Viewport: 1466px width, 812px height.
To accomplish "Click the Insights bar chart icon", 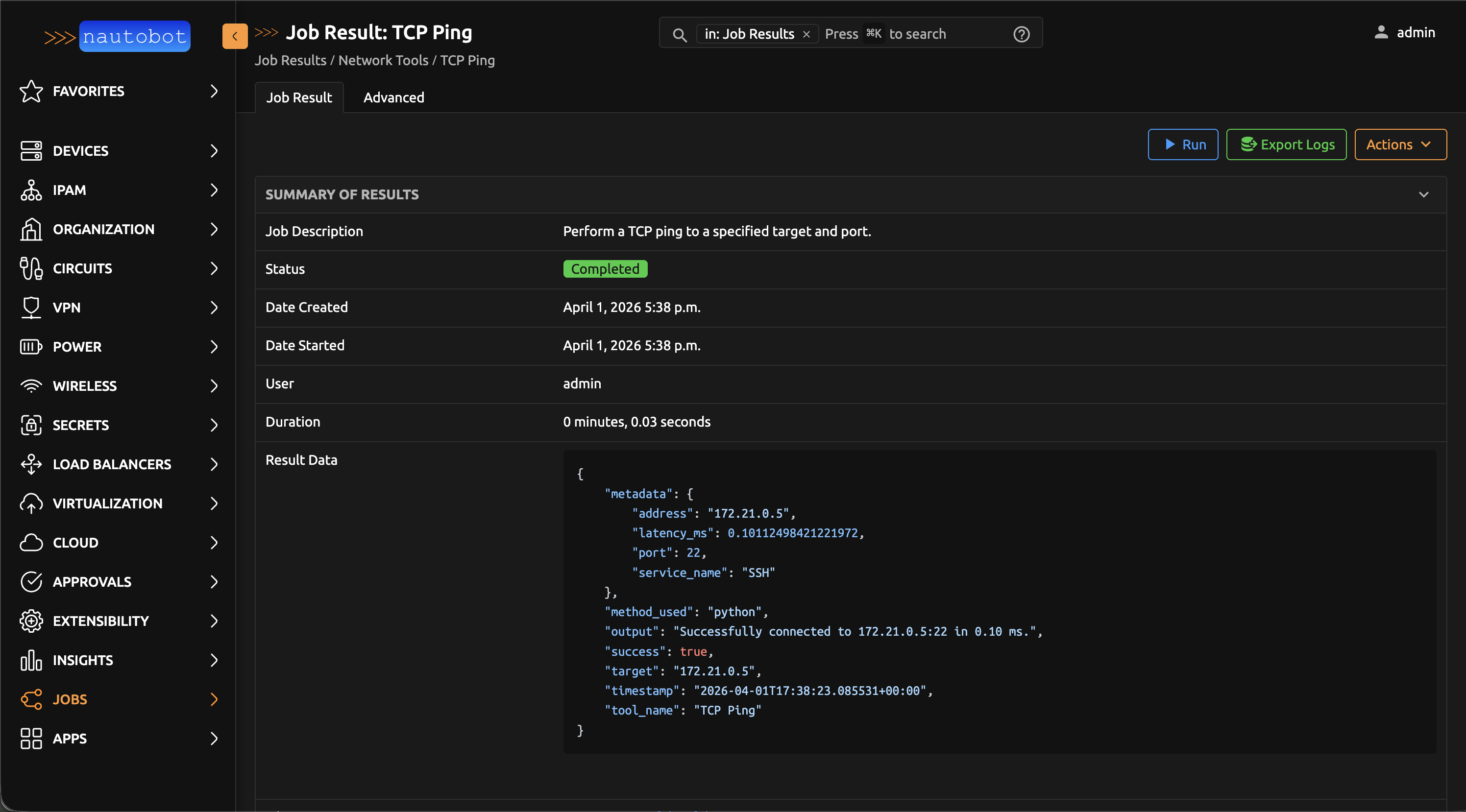I will pos(31,660).
